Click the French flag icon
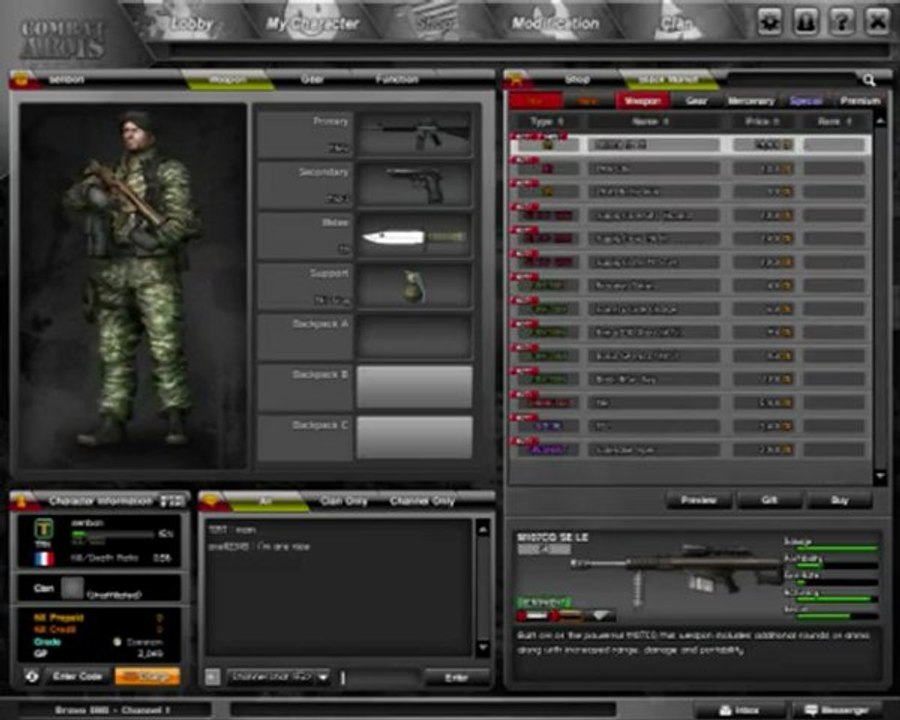The height and width of the screenshot is (720, 900). pyautogui.click(x=44, y=559)
